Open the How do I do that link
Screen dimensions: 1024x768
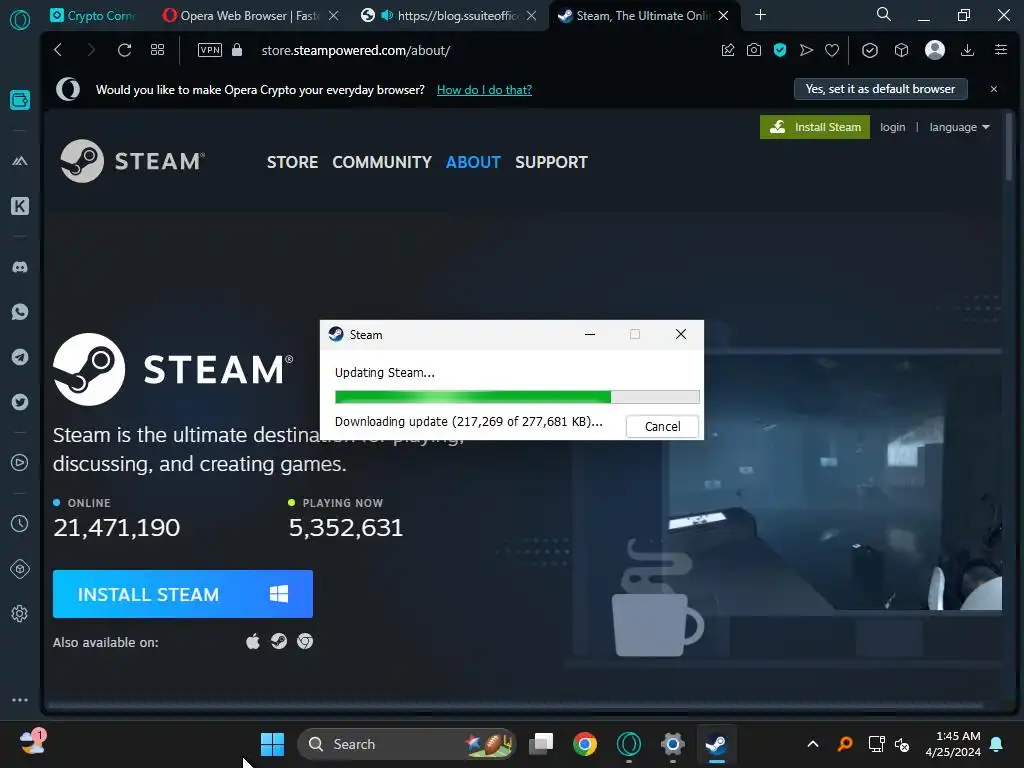click(x=484, y=89)
